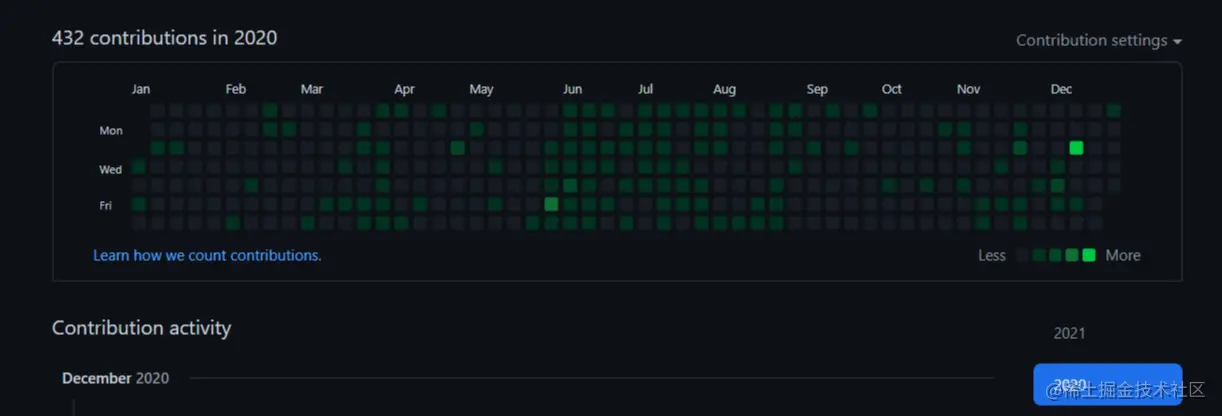Viewport: 1222px width, 416px height.
Task: Click the 'More' legend label
Action: tap(1123, 255)
